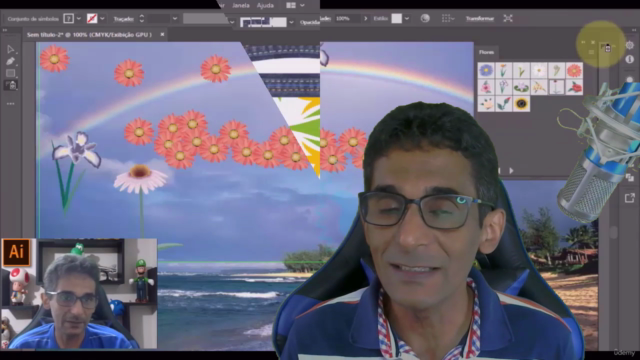The image size is (640, 360).
Task: Collapse the right panel dock arrows
Action: pyautogui.click(x=633, y=30)
